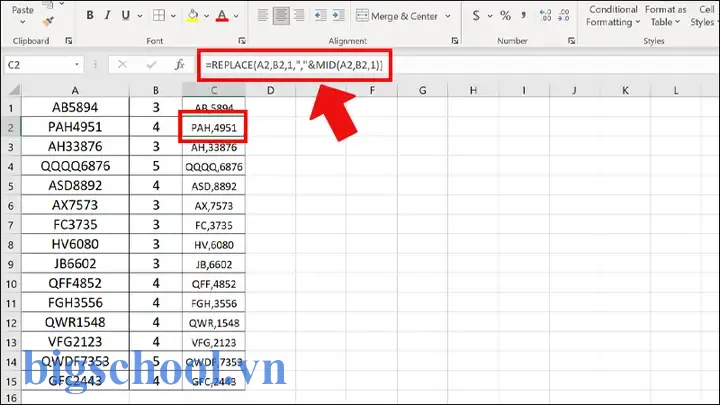Open Borders dropdown arrow
Viewport: 720px width, 405px height.
(x=174, y=16)
